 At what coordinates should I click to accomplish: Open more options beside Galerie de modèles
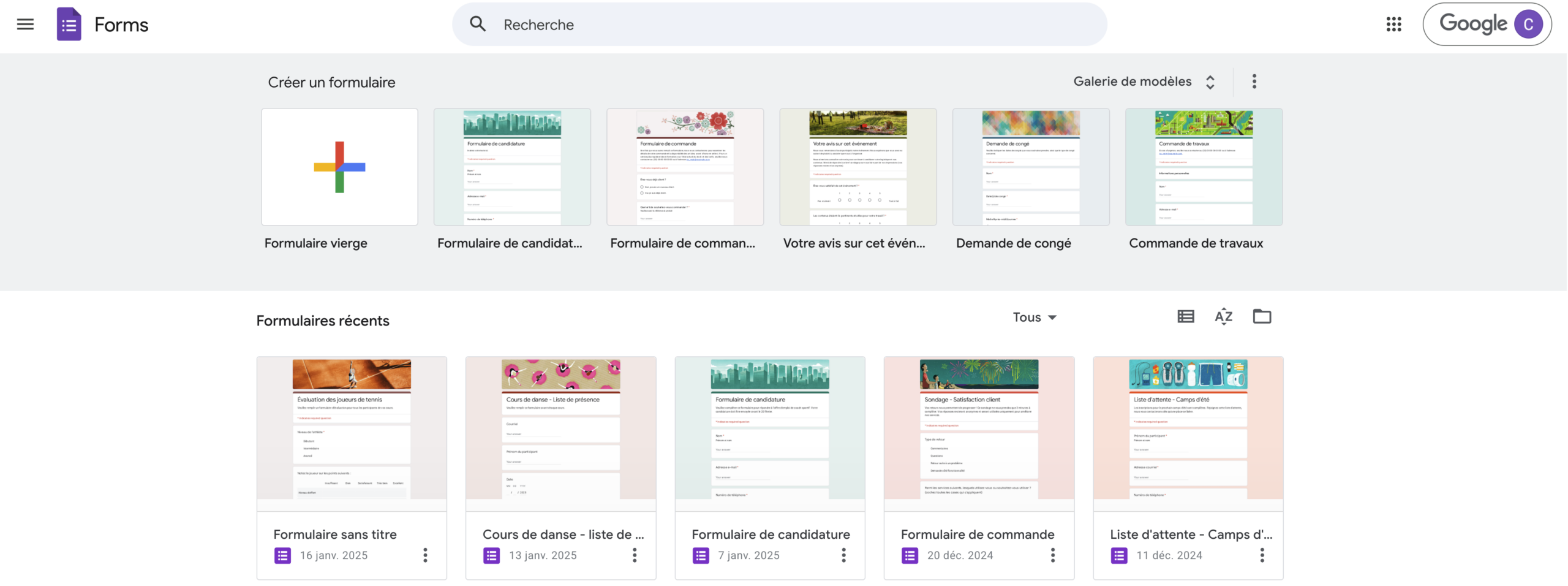[1254, 82]
